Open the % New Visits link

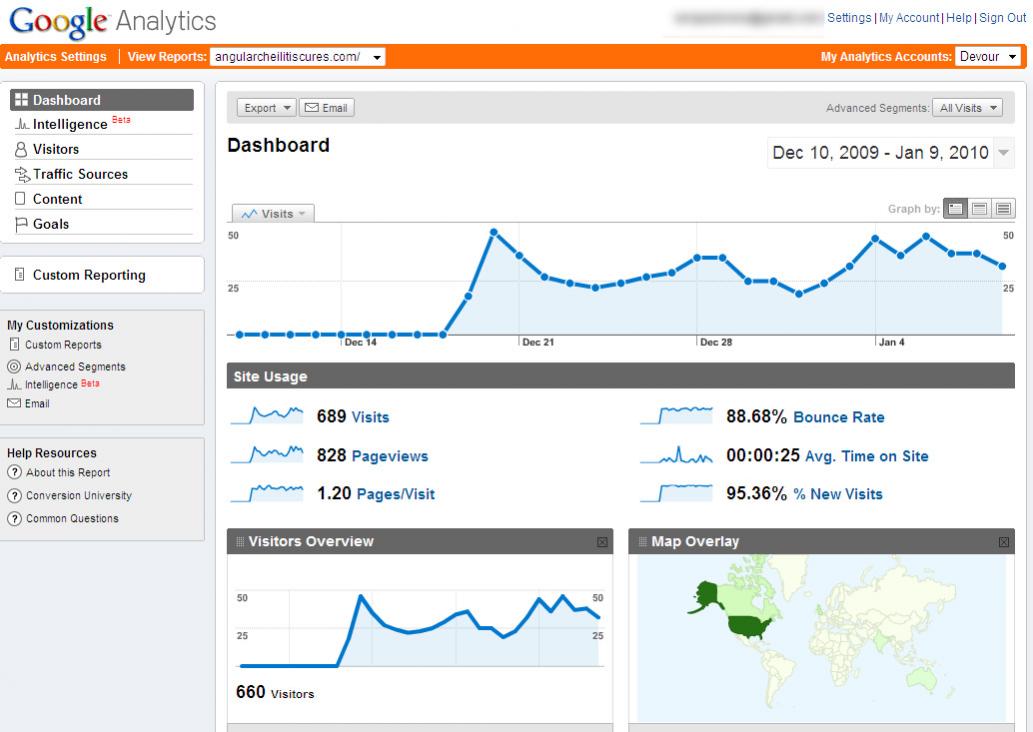838,494
